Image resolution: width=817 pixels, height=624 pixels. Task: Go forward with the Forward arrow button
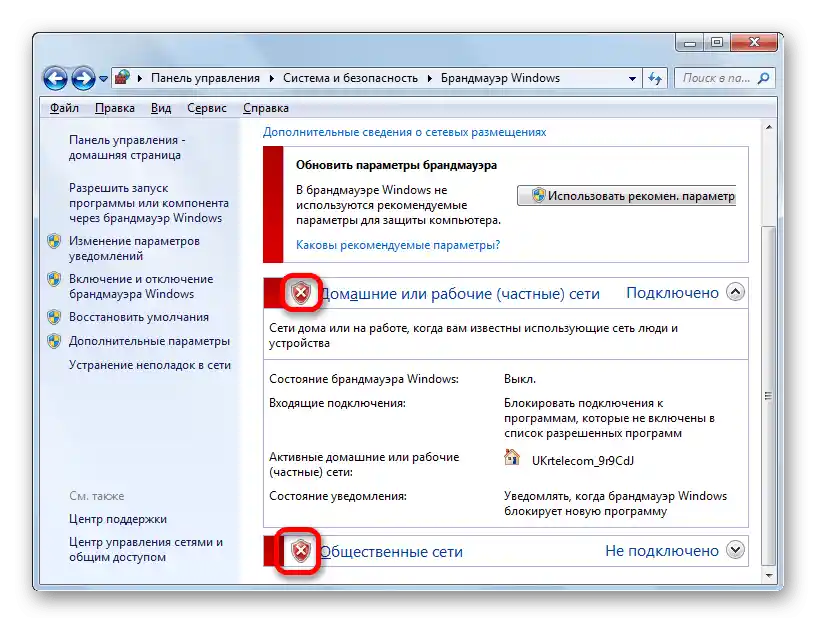pos(83,79)
